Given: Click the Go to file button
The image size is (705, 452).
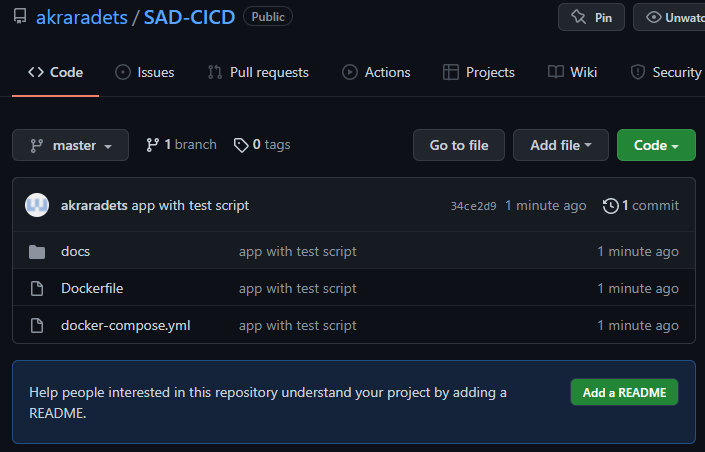Looking at the screenshot, I should [x=459, y=145].
